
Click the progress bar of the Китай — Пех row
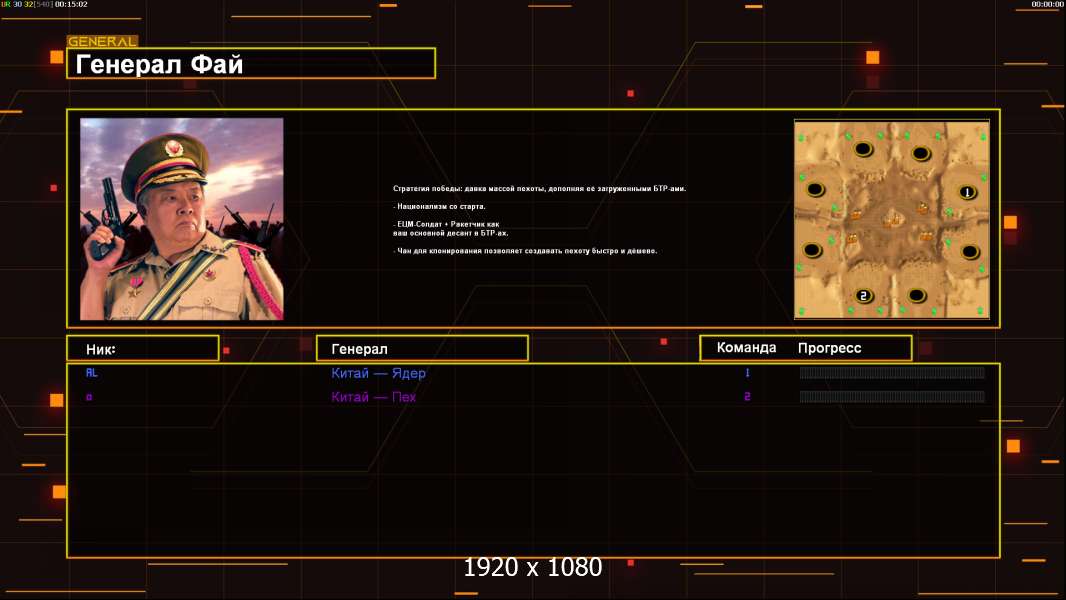click(x=892, y=397)
